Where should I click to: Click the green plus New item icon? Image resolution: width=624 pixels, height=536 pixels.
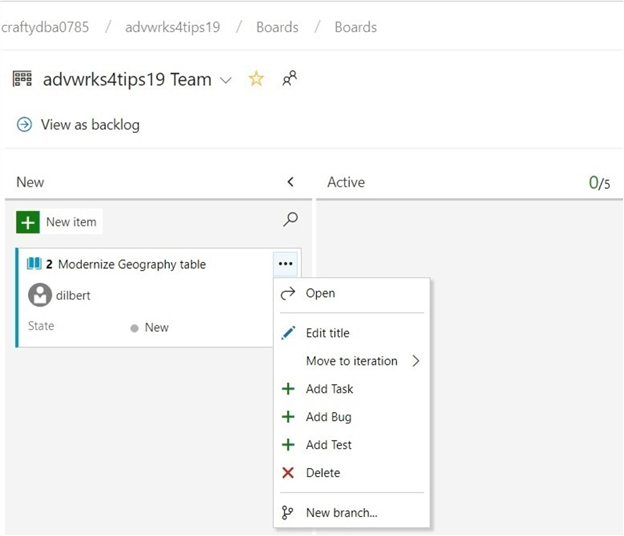point(28,222)
